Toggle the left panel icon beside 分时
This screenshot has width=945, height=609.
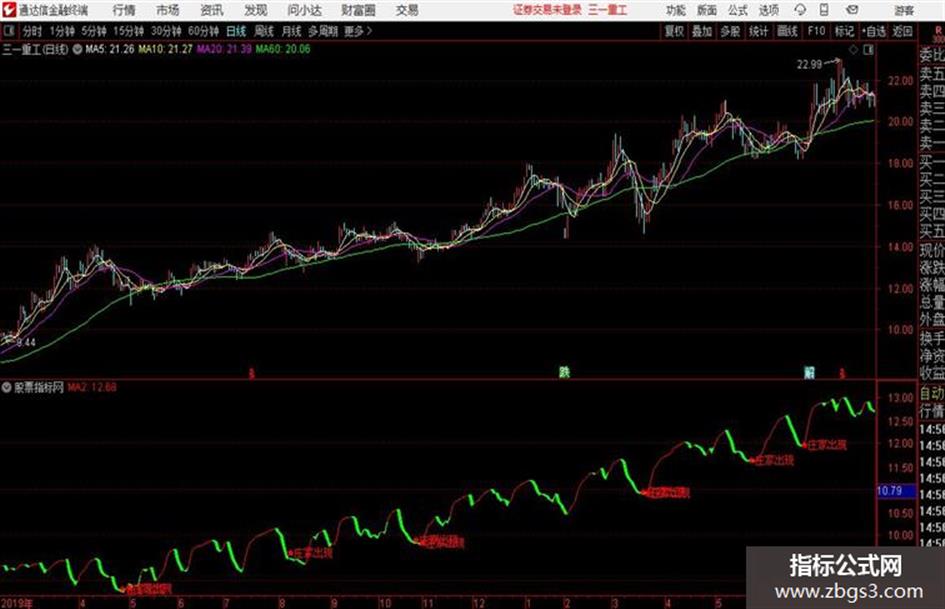coord(9,31)
